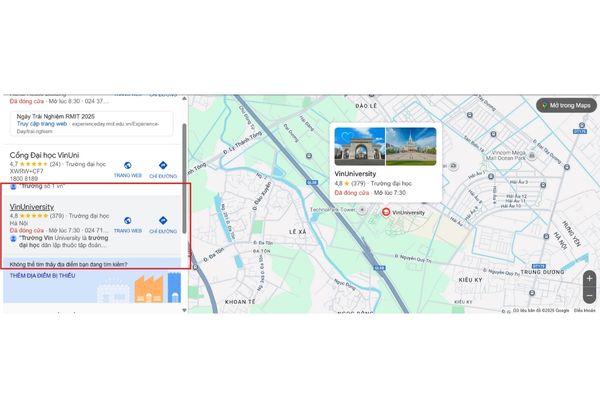Click LÊ XÁ label on map

[298, 232]
